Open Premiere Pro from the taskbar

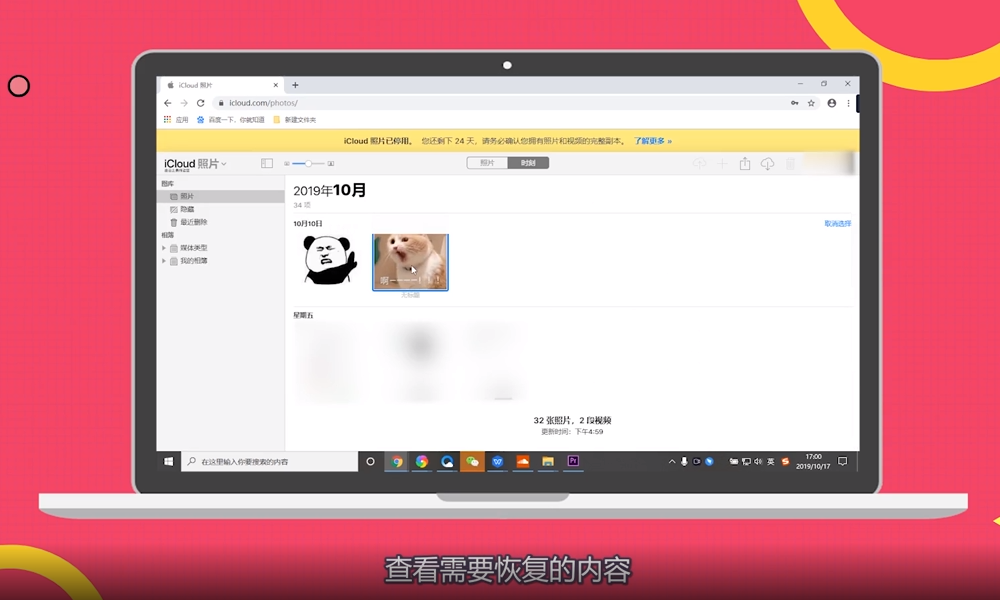[573, 461]
